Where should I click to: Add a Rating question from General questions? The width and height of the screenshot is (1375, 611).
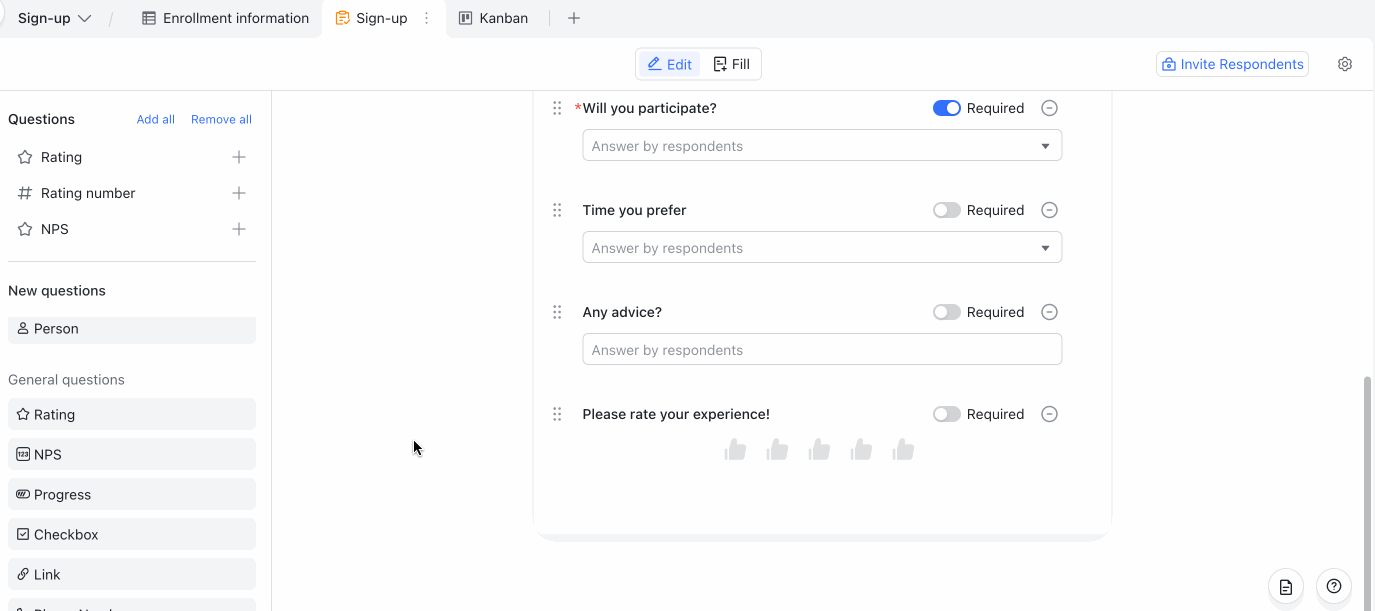pos(131,413)
